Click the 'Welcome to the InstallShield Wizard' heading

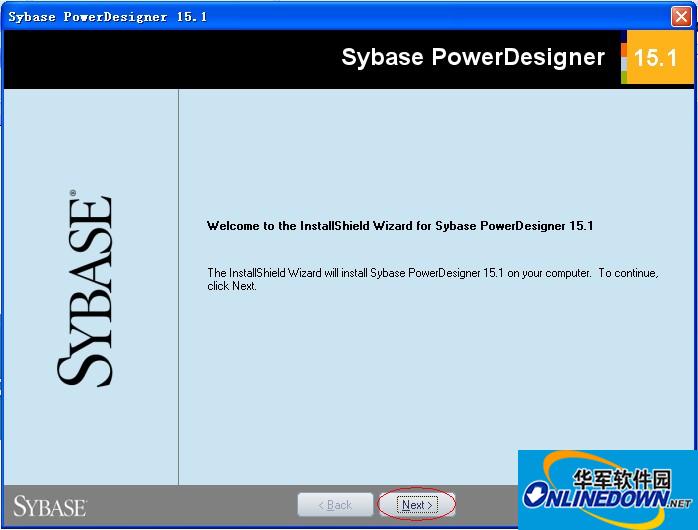pyautogui.click(x=400, y=226)
